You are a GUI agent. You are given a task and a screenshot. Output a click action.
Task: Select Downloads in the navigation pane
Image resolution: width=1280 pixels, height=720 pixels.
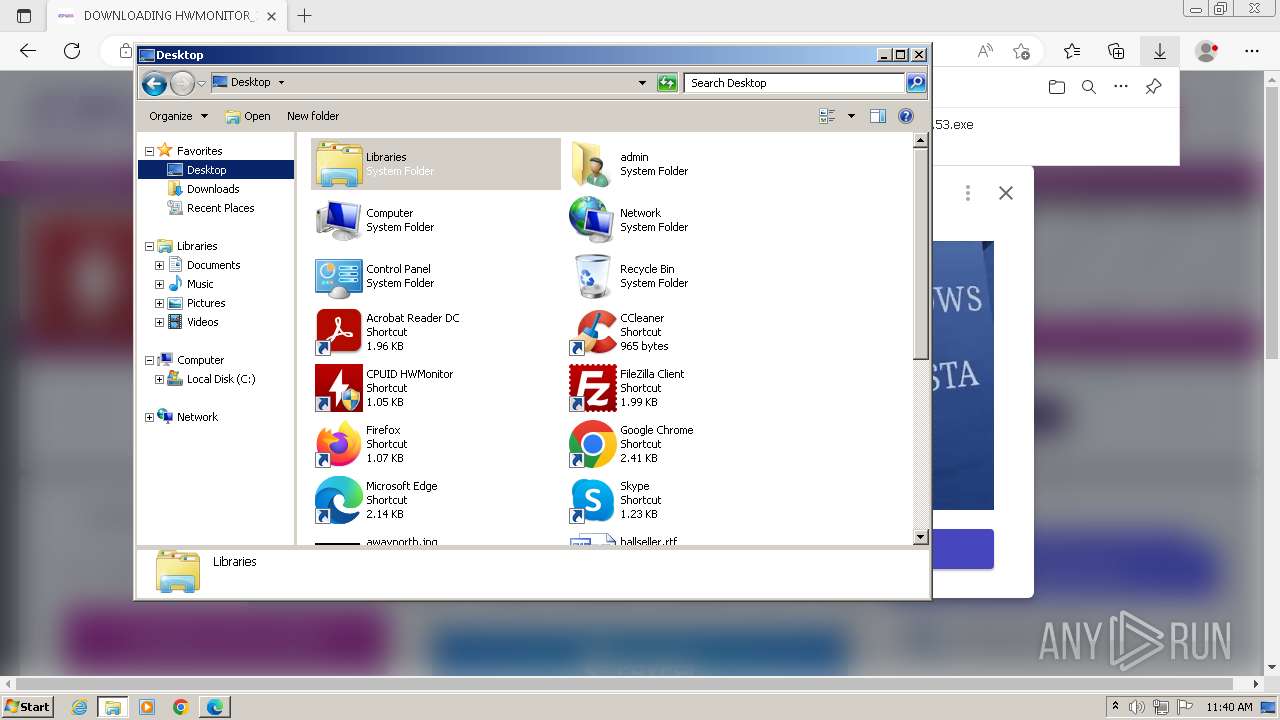click(x=213, y=189)
